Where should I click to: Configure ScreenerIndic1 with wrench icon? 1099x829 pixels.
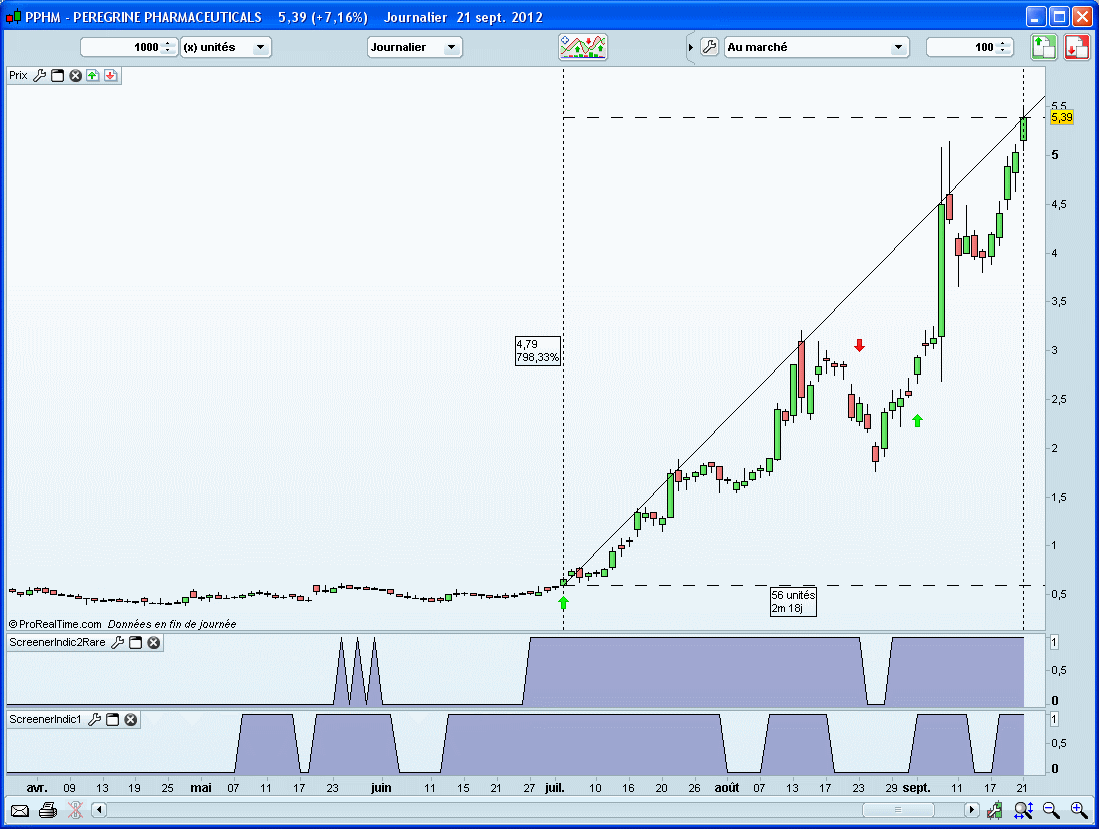click(95, 719)
